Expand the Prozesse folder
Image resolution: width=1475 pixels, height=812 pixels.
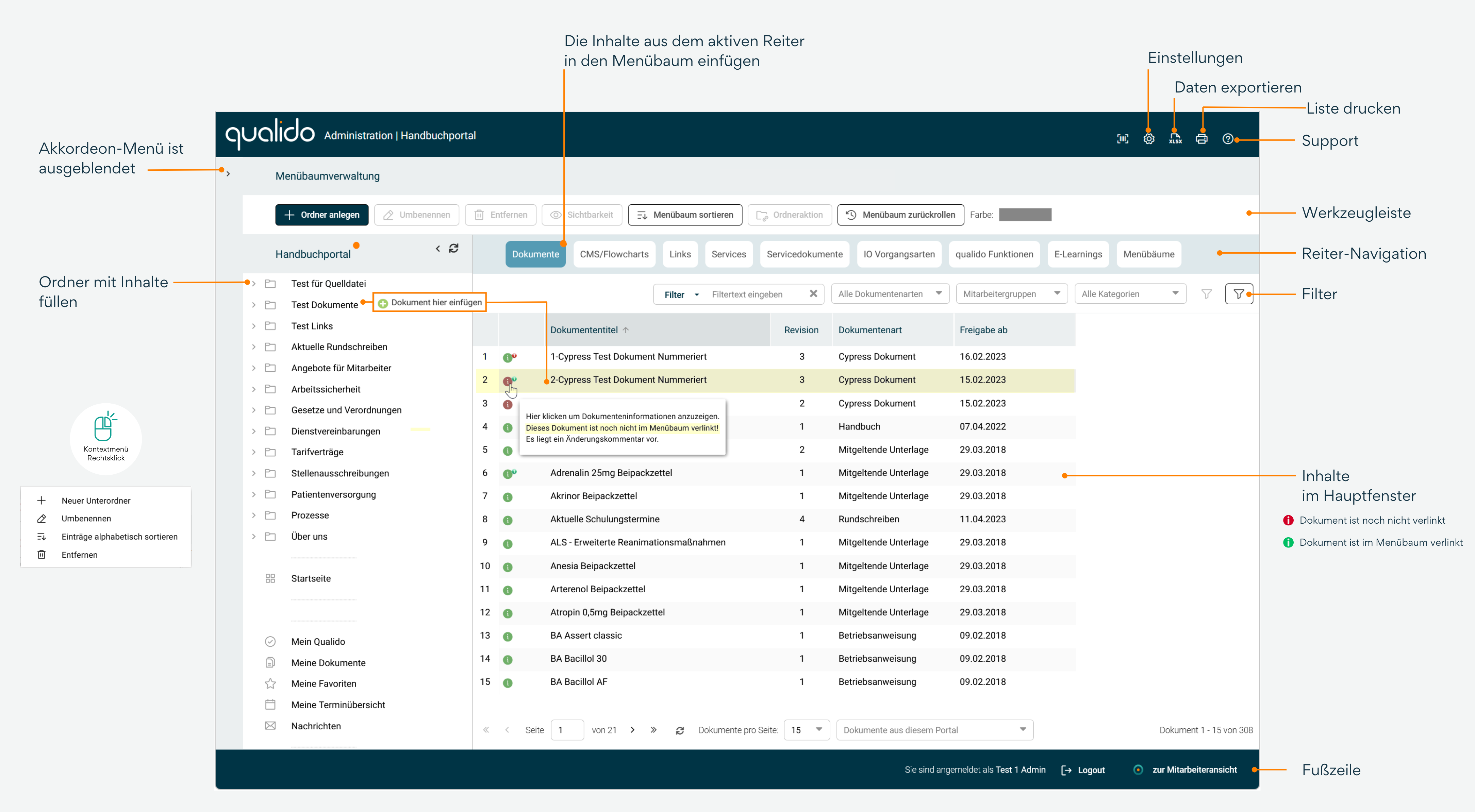pyautogui.click(x=254, y=515)
